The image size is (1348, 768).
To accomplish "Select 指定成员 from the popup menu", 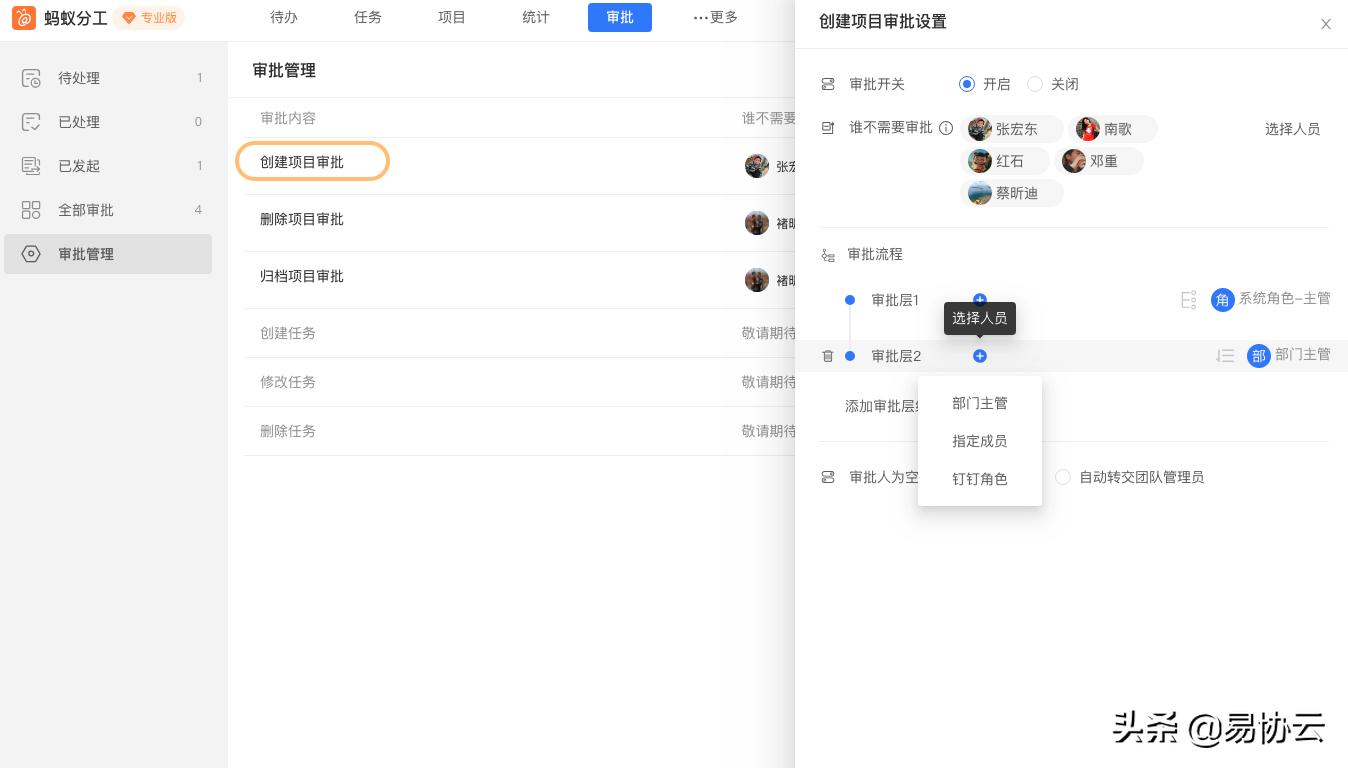I will [980, 441].
